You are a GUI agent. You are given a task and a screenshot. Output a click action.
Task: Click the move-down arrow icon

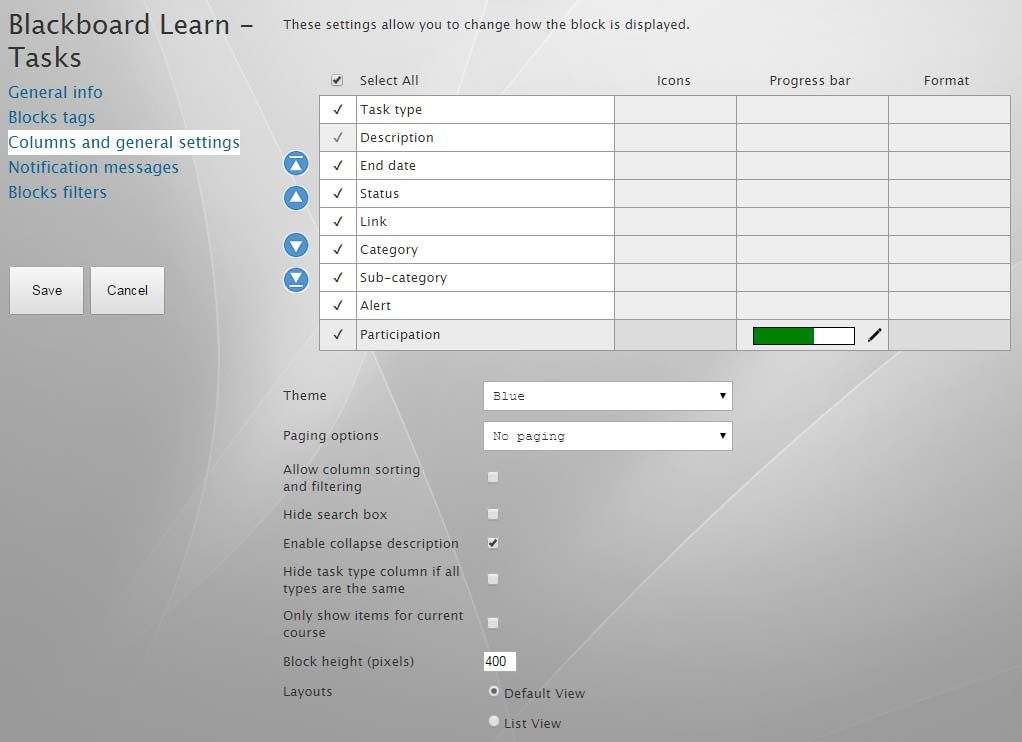[x=296, y=245]
